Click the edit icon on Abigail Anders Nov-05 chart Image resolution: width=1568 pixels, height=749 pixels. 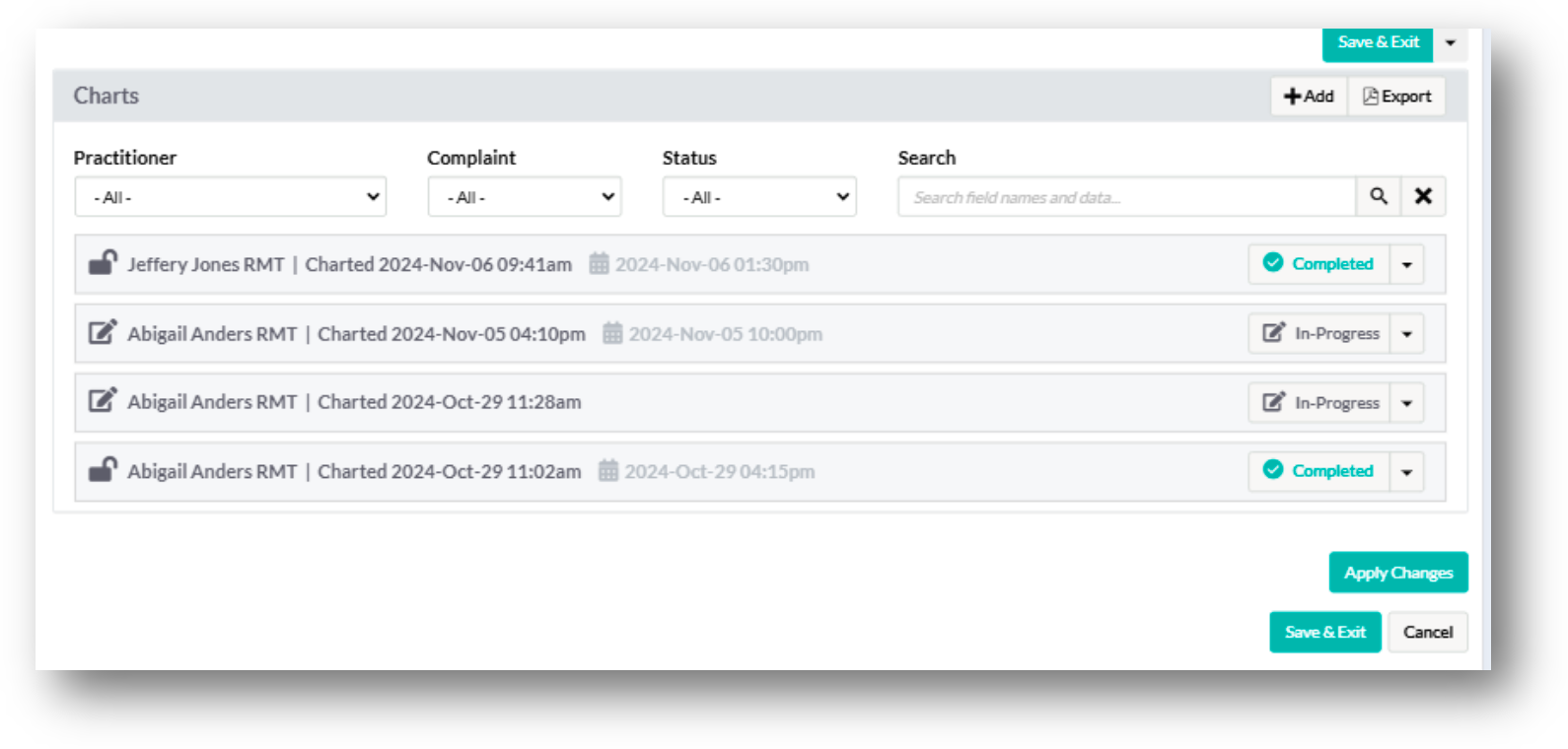[103, 332]
